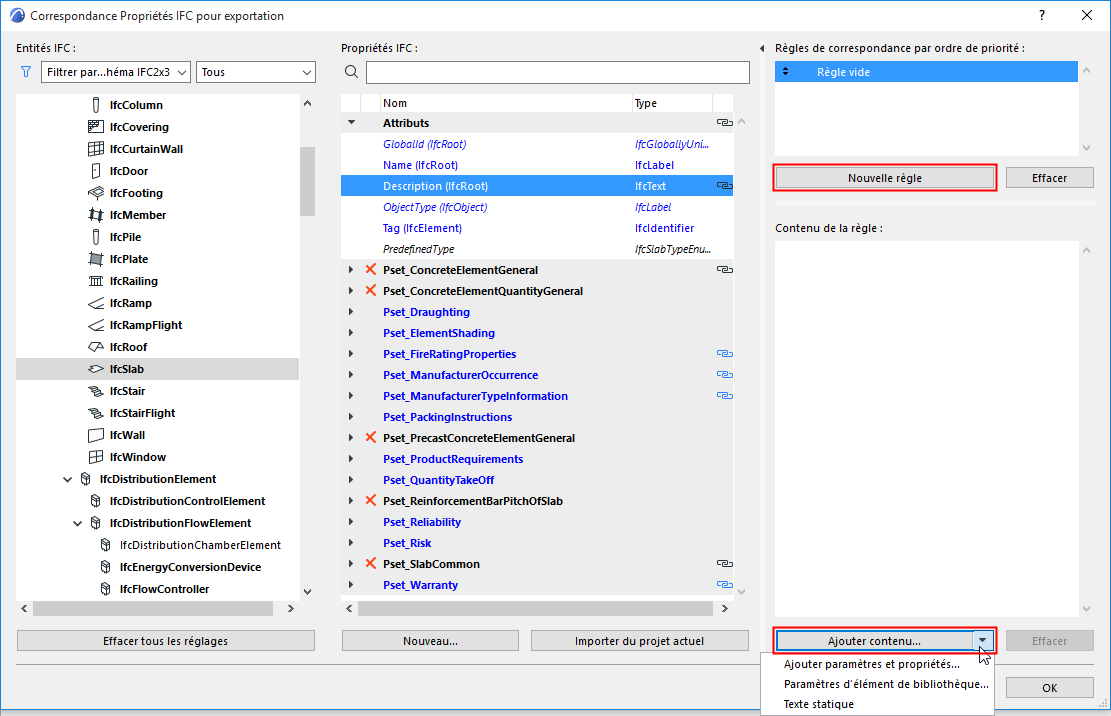This screenshot has width=1111, height=716.
Task: Select Ajouter paramètres et propriétés menu entry
Action: point(872,664)
